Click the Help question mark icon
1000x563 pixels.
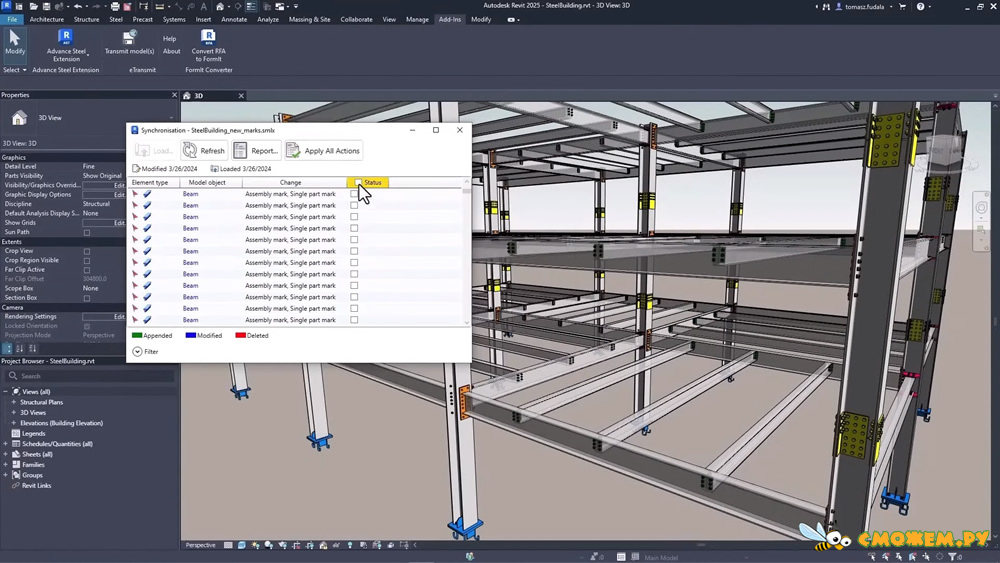920,6
